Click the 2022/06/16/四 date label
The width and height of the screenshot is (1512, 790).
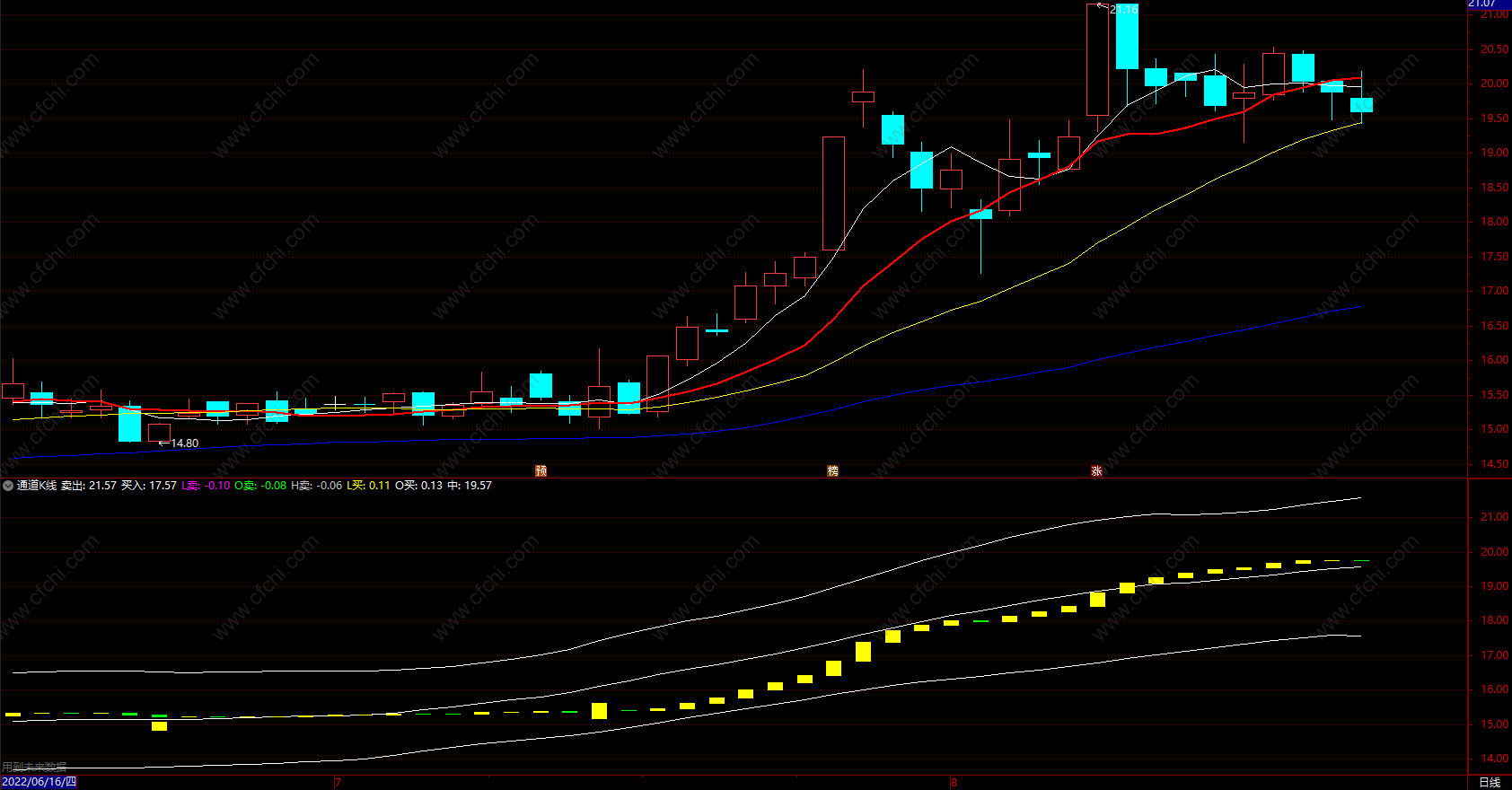pyautogui.click(x=39, y=782)
